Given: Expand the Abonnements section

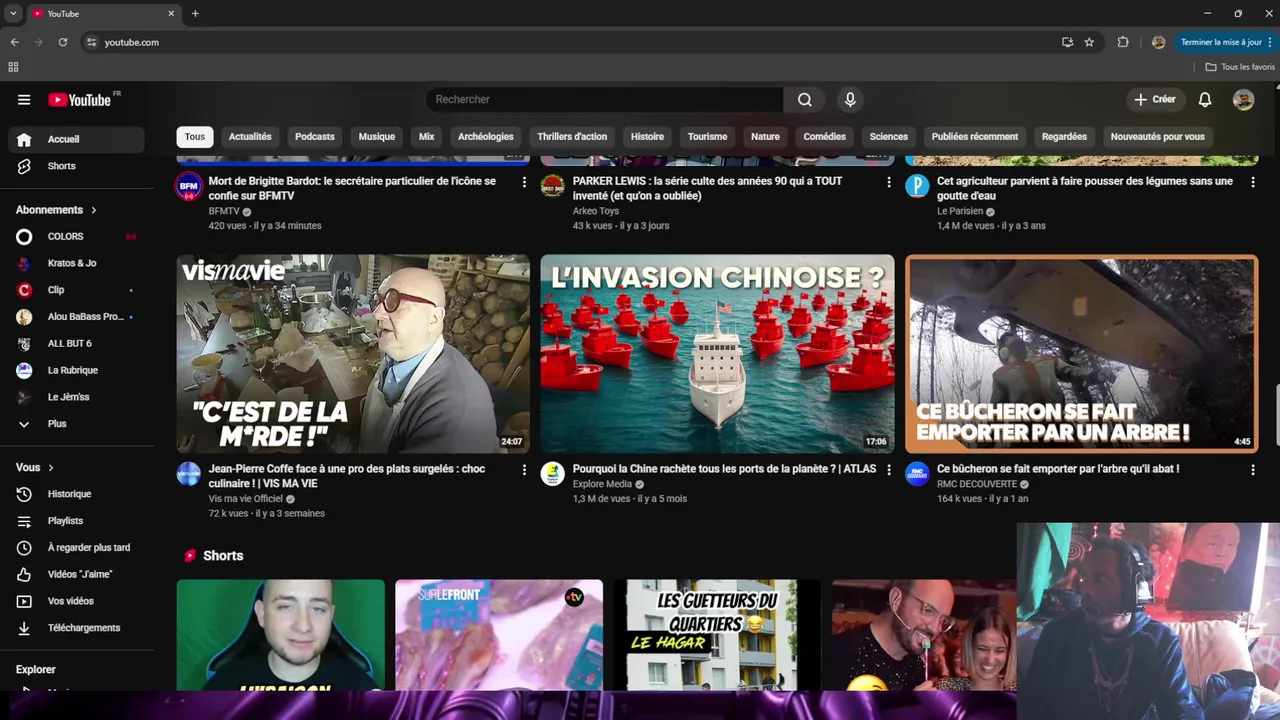Looking at the screenshot, I should pos(56,210).
